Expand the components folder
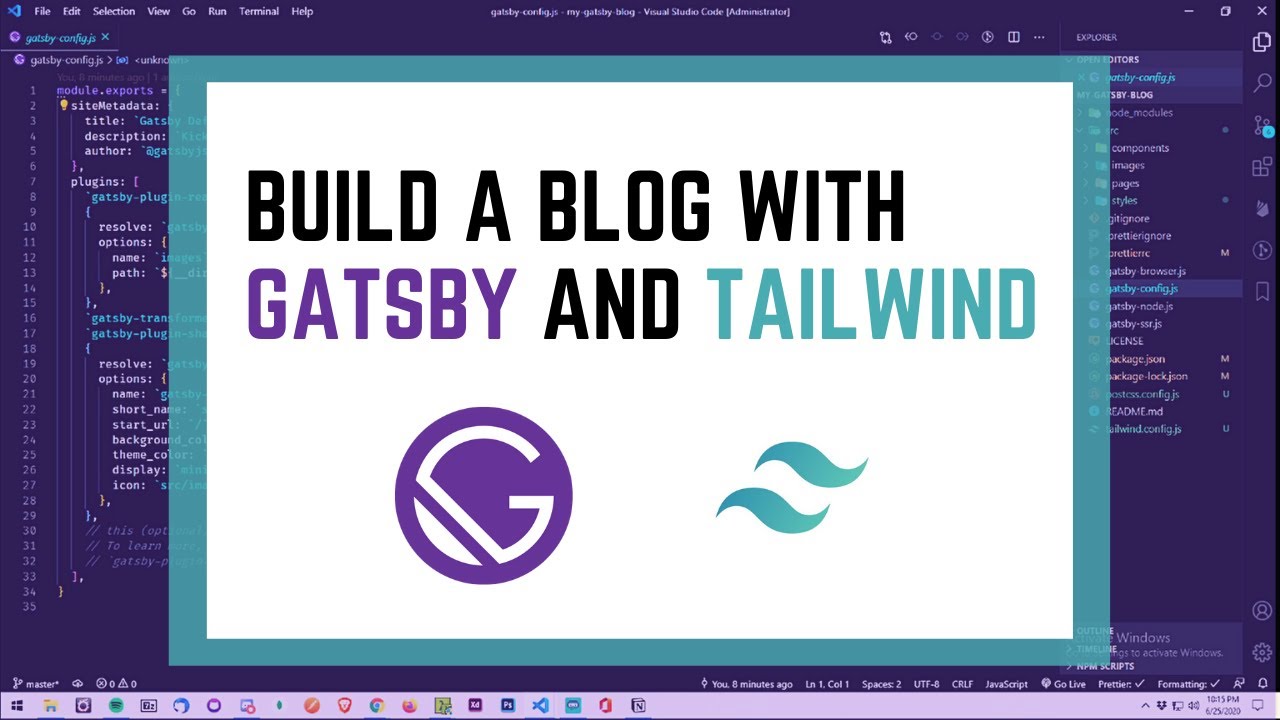 click(1139, 148)
